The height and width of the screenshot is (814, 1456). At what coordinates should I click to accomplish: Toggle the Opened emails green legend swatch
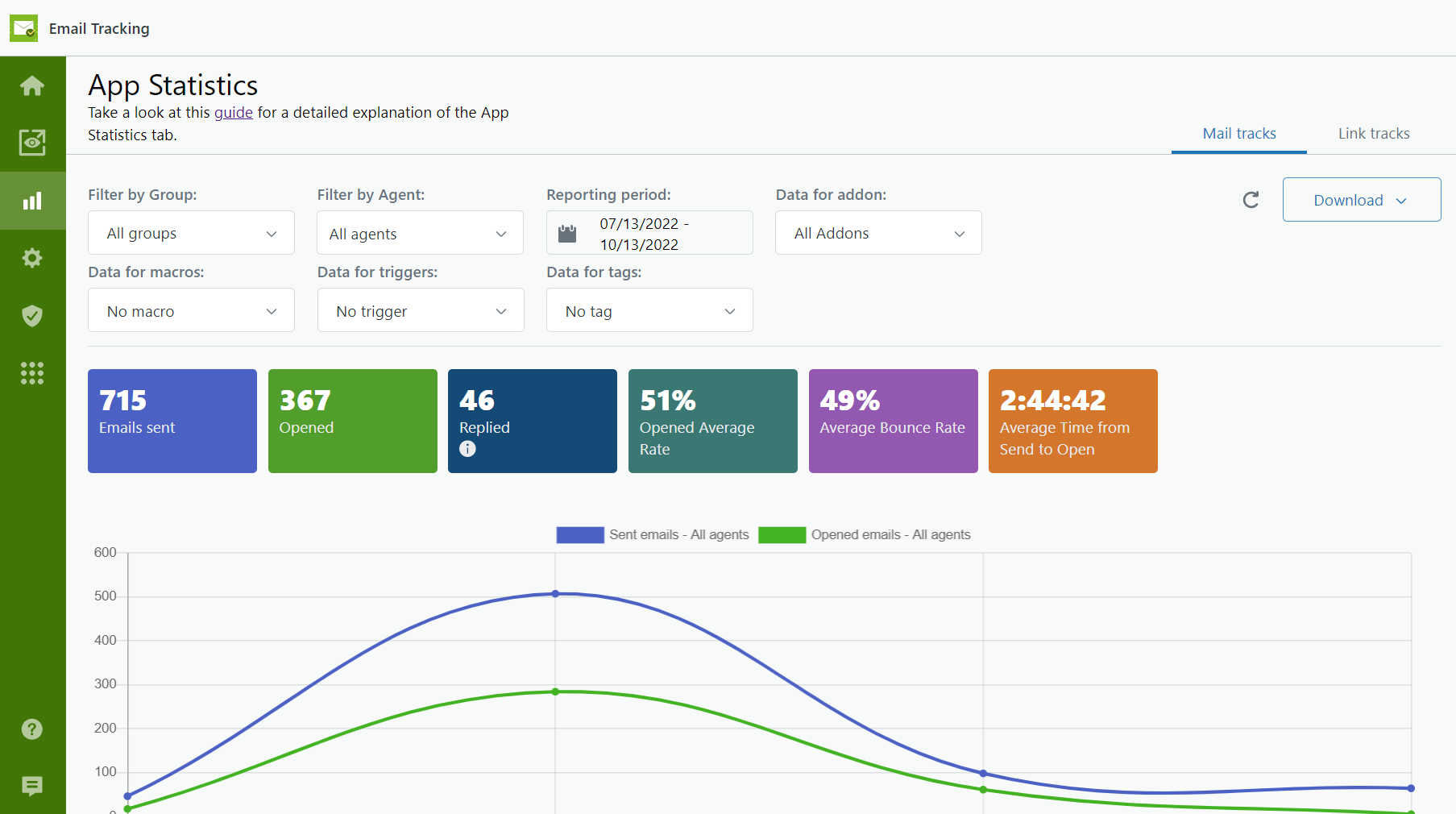point(782,534)
